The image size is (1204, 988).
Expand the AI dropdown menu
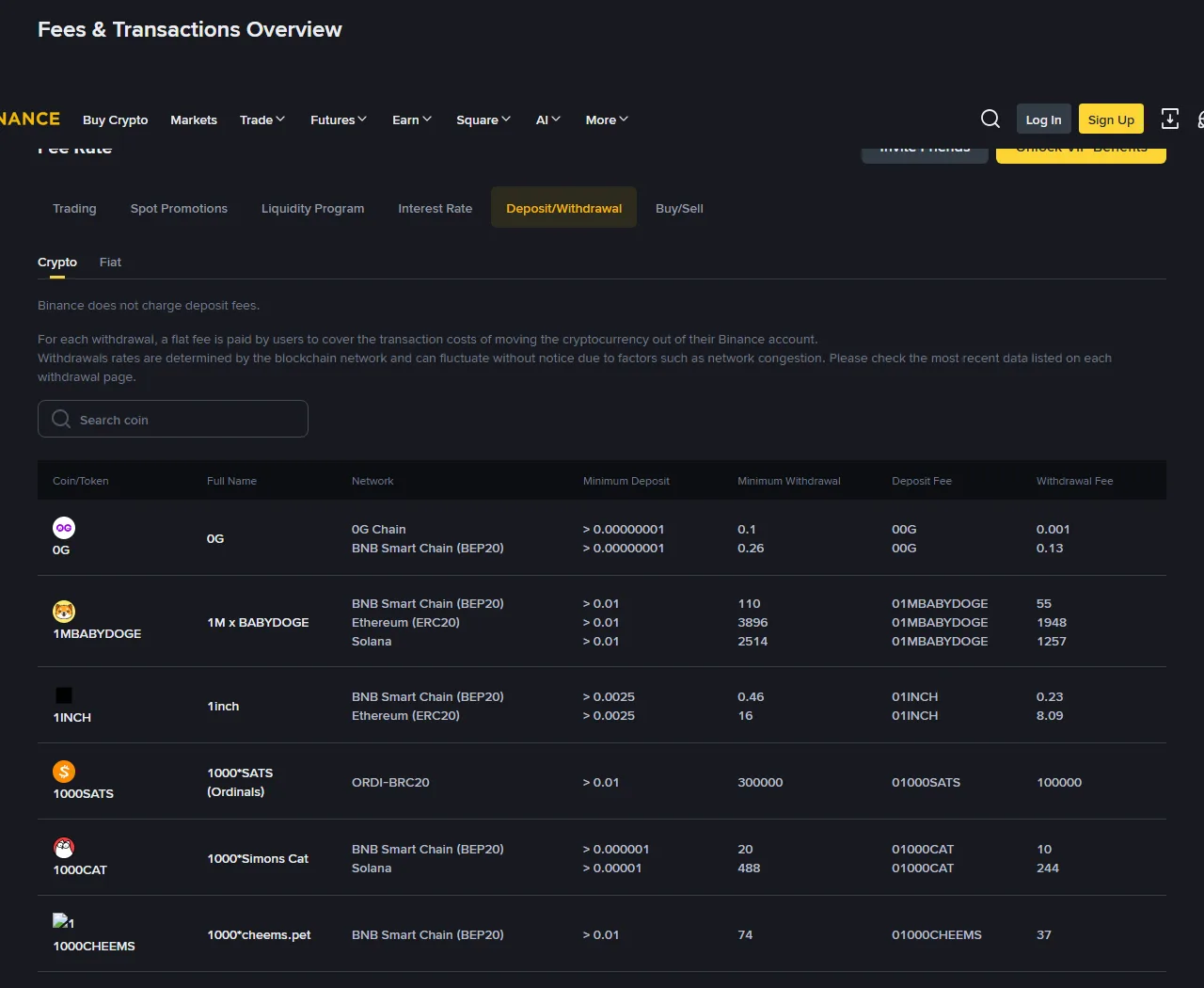point(548,120)
